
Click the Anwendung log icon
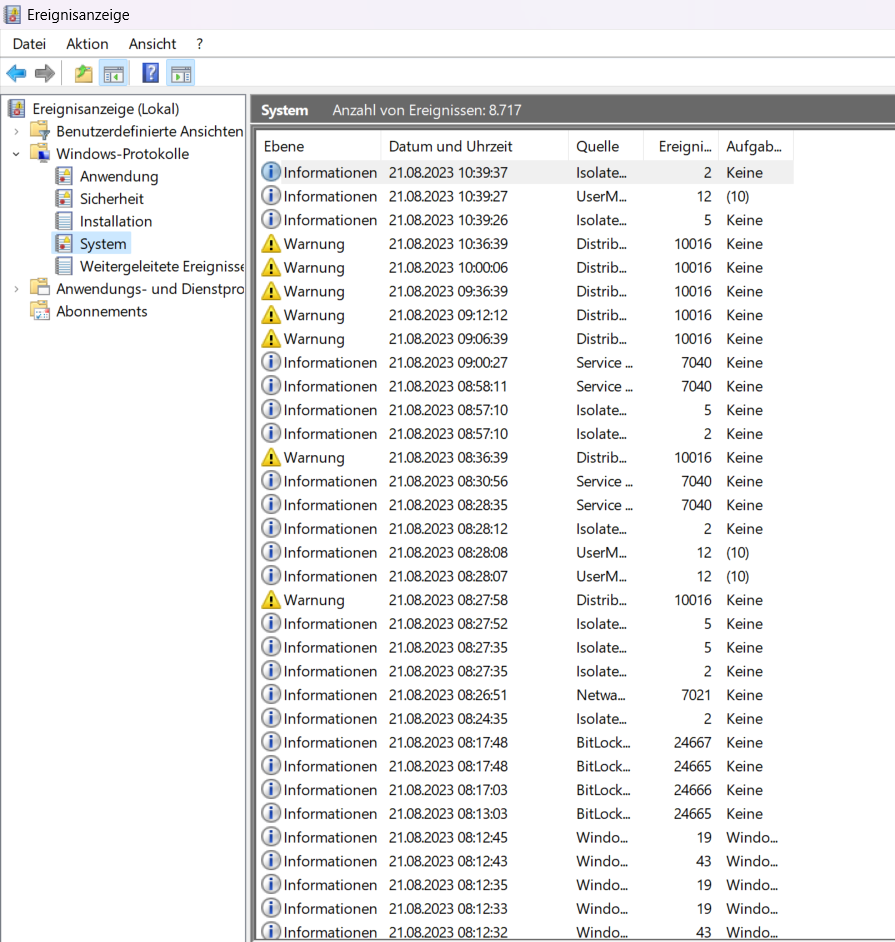click(x=64, y=176)
